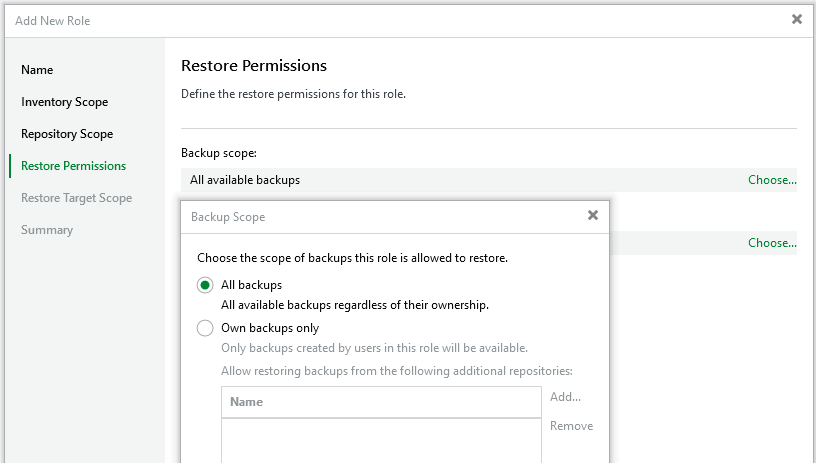Select the Own backups only option
This screenshot has width=816, height=463.
click(x=205, y=328)
